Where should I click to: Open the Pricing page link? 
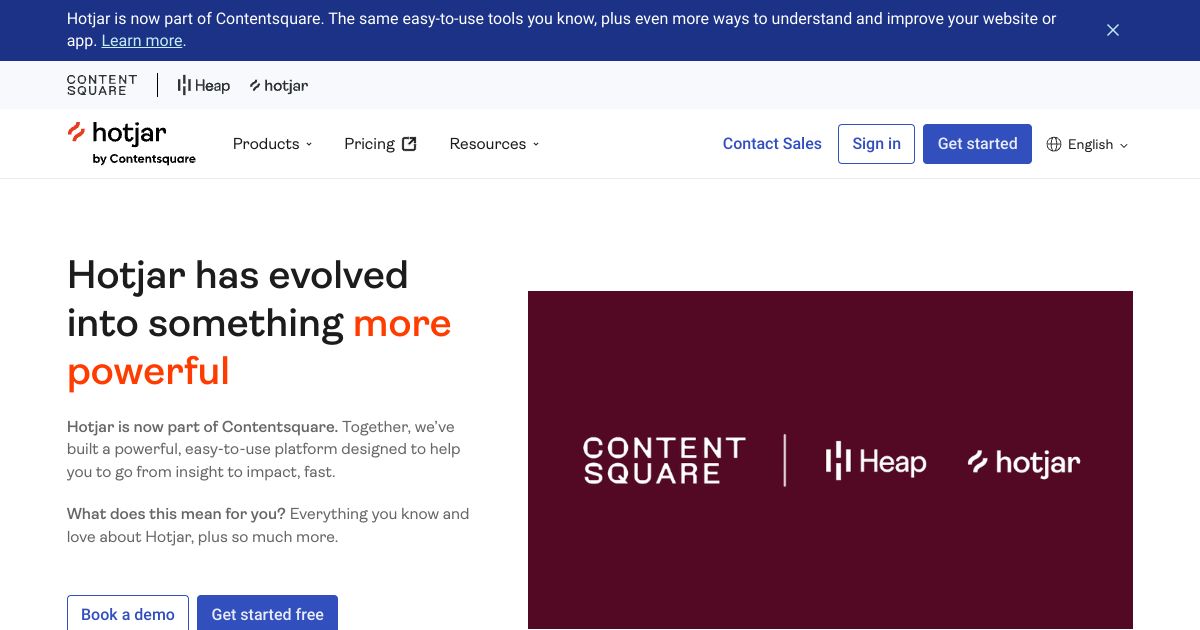pyautogui.click(x=380, y=144)
